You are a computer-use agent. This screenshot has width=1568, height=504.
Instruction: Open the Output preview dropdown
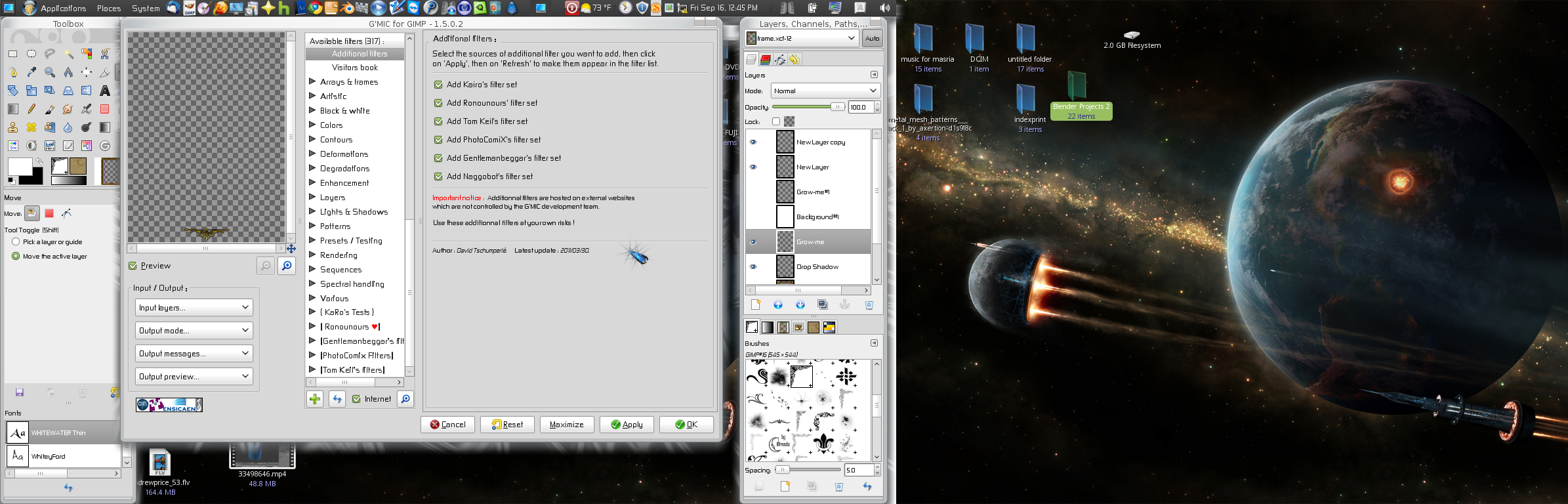(194, 376)
